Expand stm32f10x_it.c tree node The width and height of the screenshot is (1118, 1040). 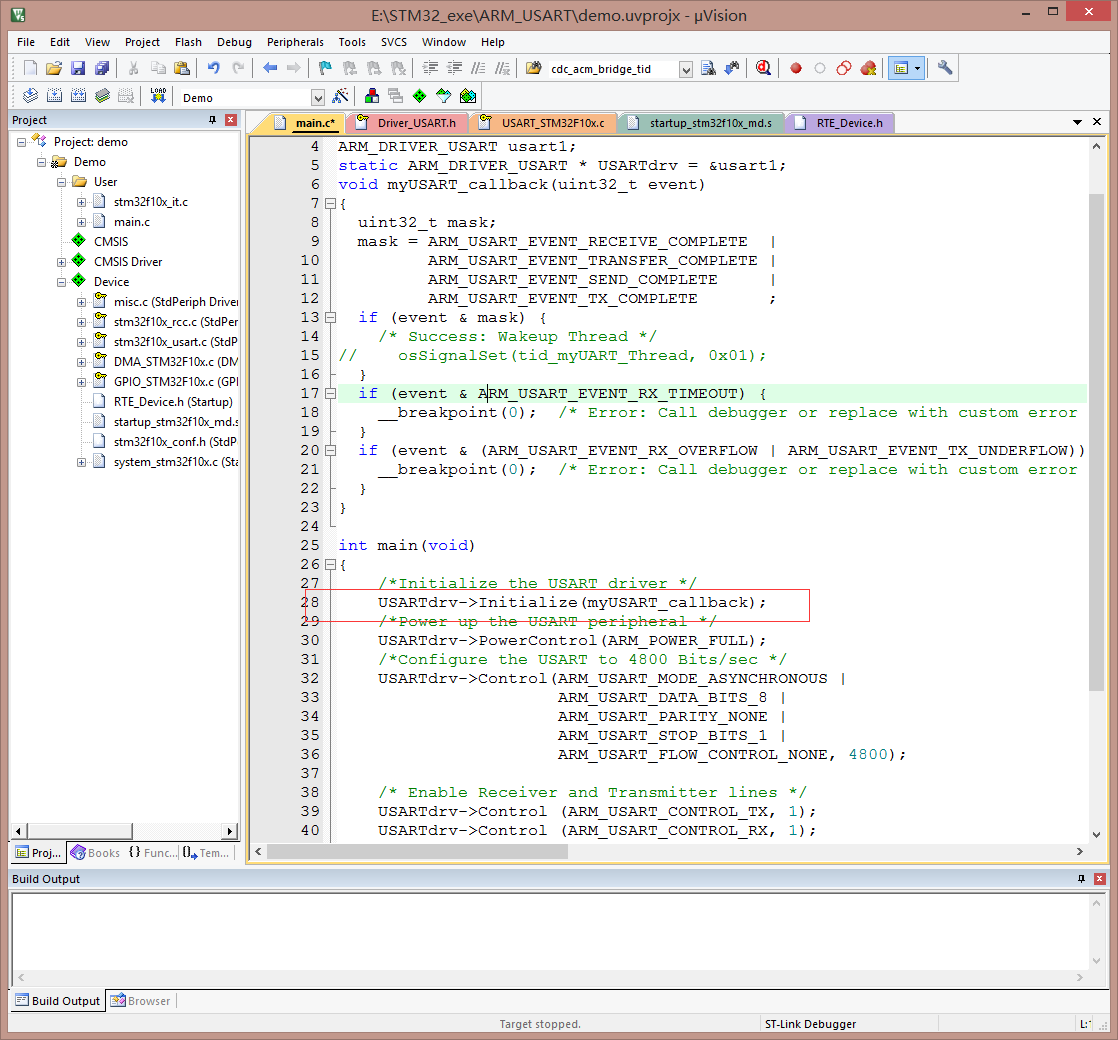(81, 202)
